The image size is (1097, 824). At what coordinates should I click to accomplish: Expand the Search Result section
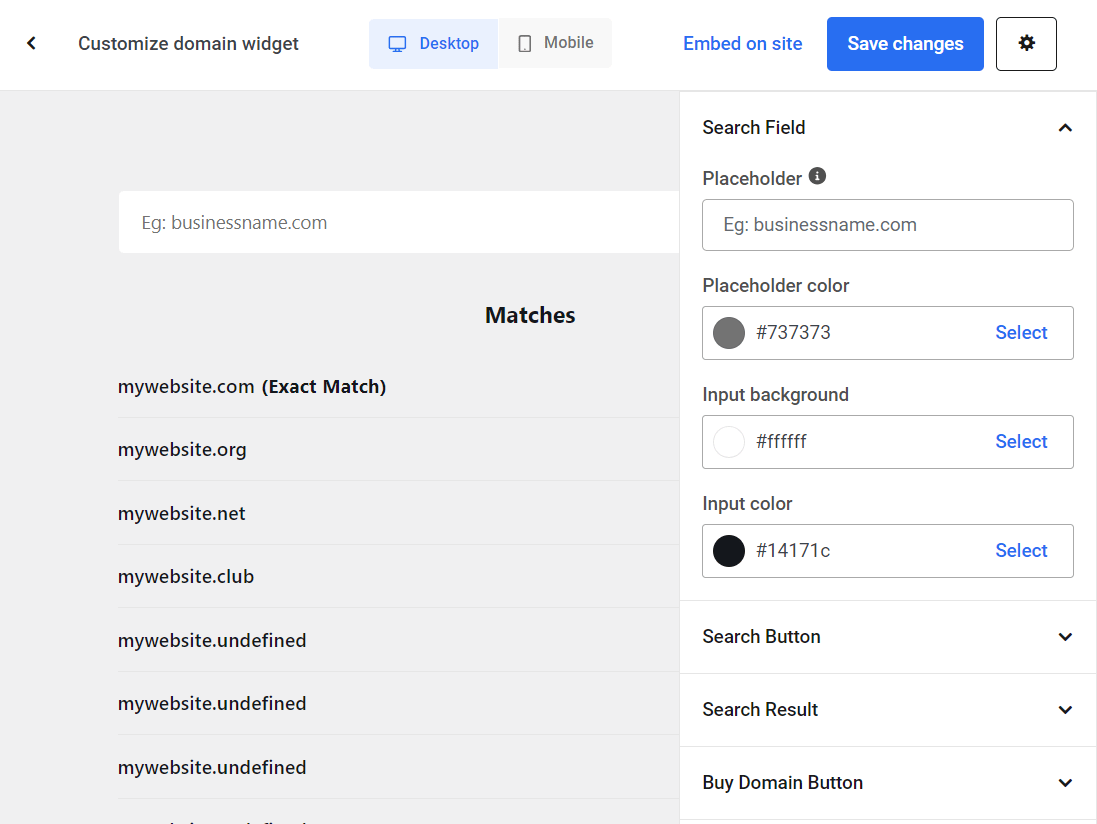pos(1065,709)
